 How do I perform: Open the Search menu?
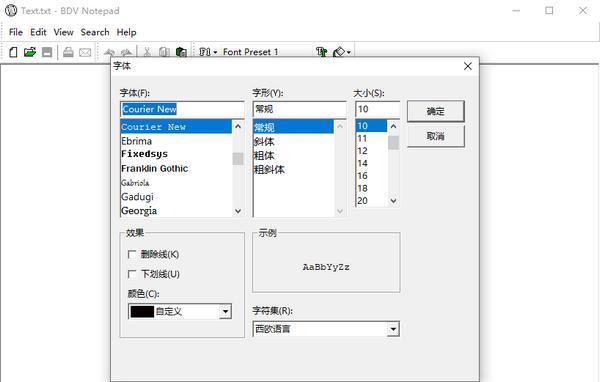(95, 32)
